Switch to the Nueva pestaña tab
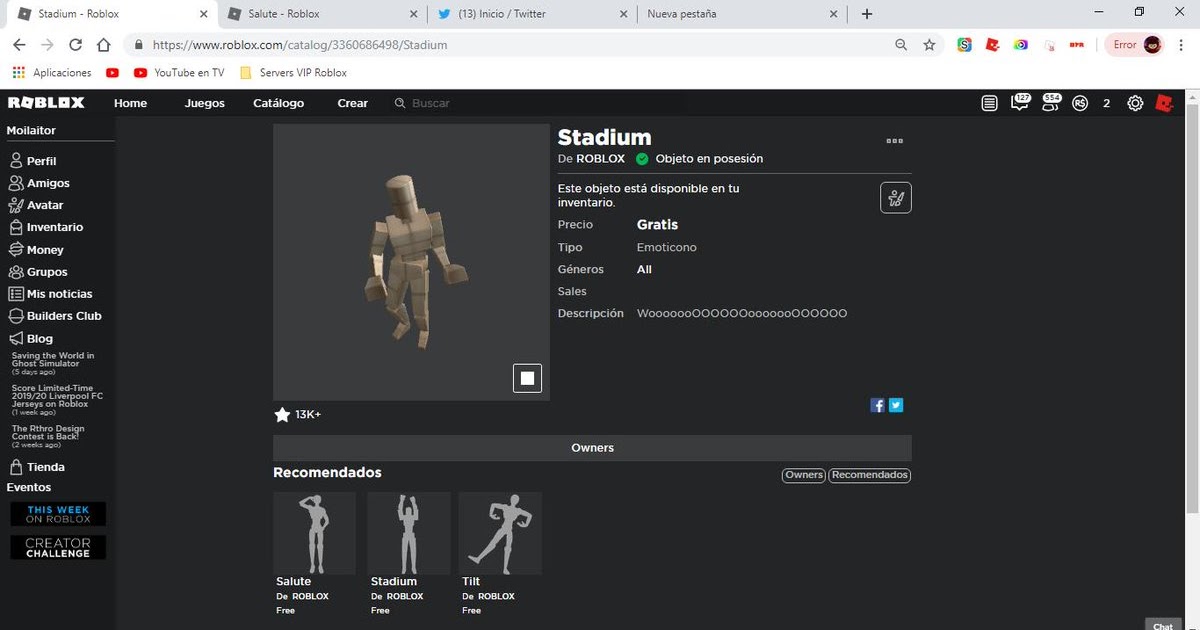The height and width of the screenshot is (630, 1200). (740, 14)
